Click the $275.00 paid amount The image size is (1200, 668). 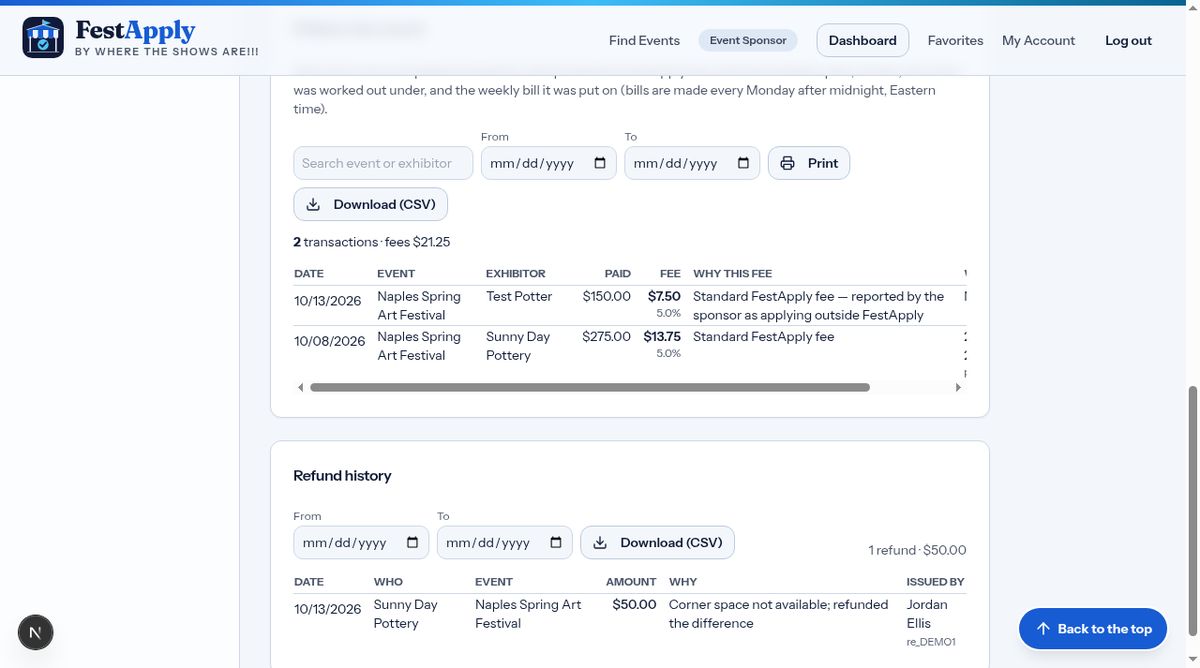pyautogui.click(x=607, y=337)
